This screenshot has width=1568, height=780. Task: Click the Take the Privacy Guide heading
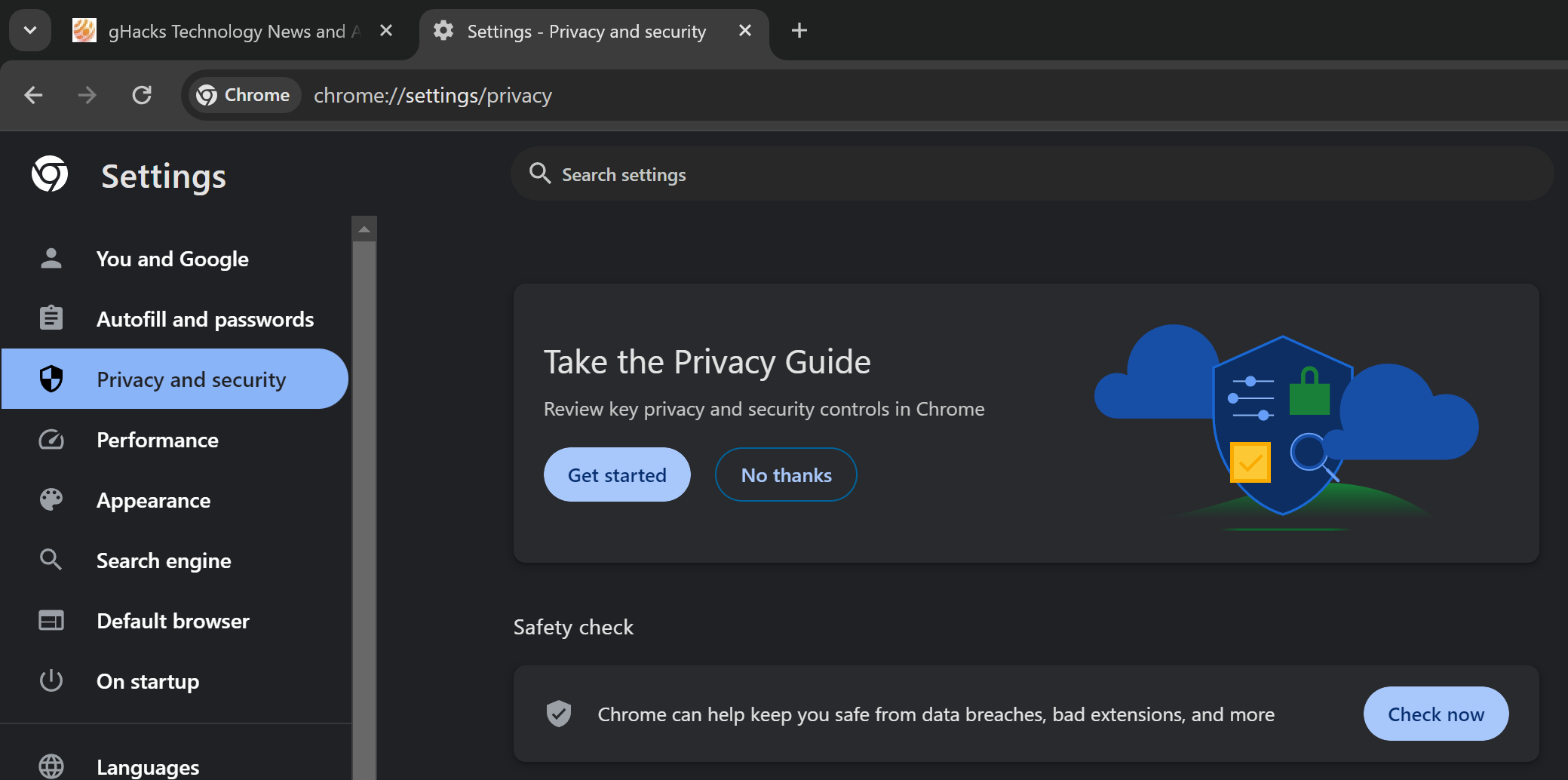coord(707,362)
